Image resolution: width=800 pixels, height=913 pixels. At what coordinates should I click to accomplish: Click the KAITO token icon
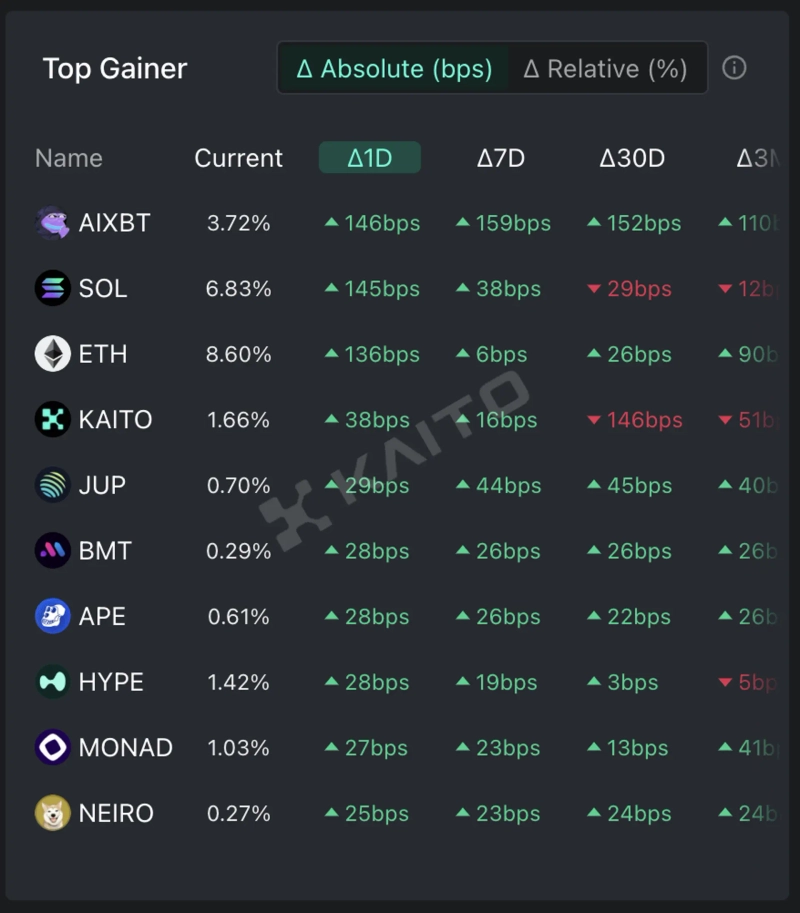coord(53,420)
